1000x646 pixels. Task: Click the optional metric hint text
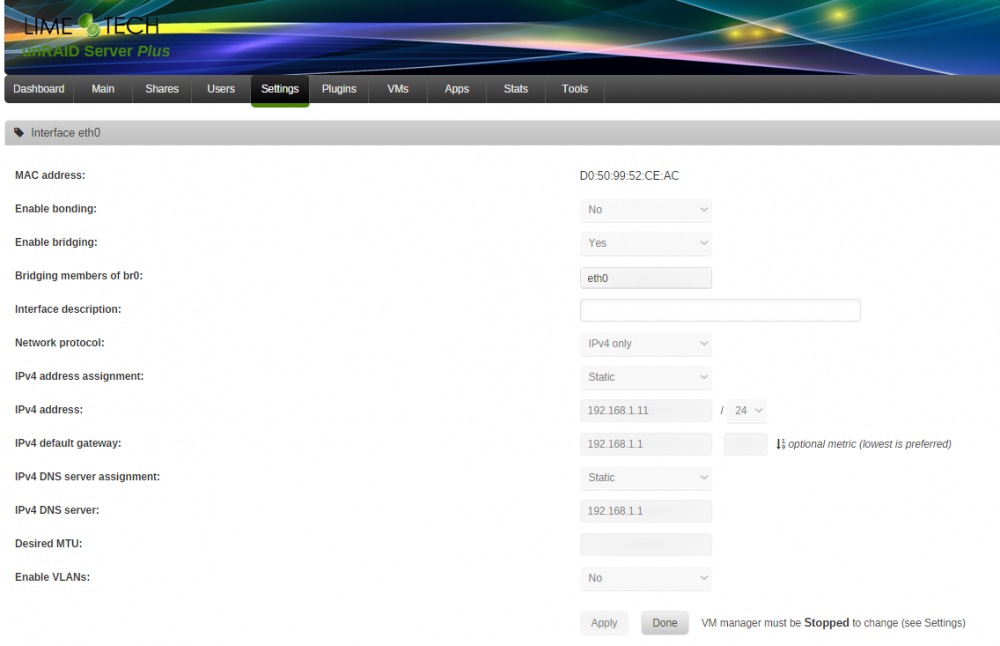(870, 444)
